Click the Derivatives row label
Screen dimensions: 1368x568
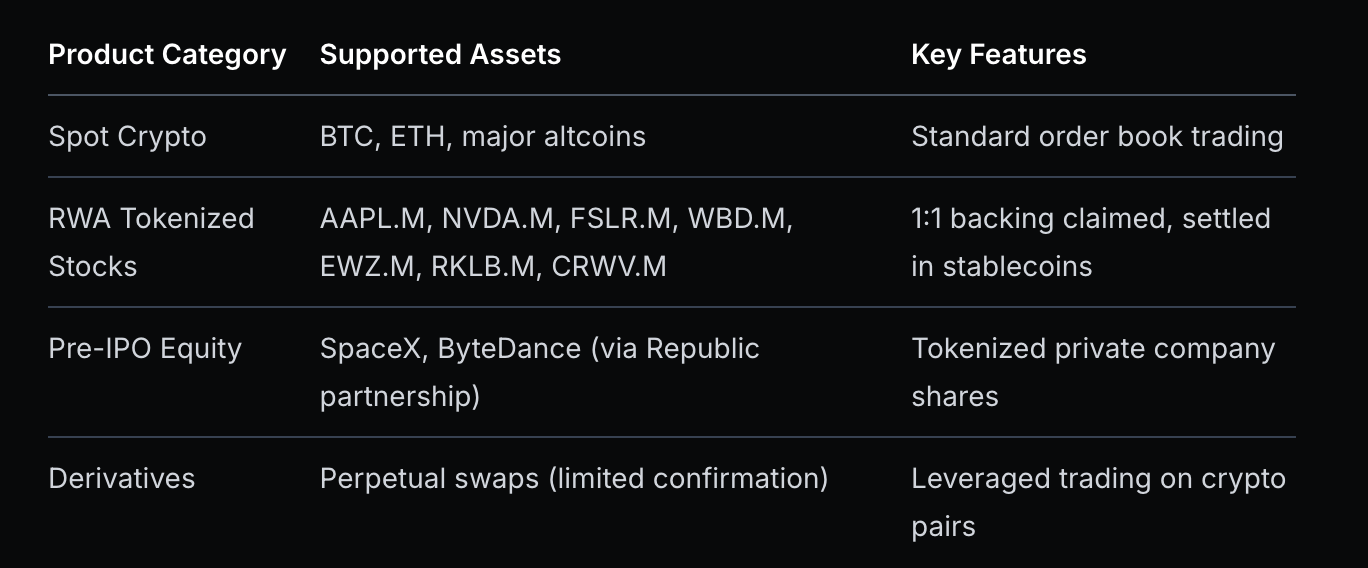(x=121, y=478)
